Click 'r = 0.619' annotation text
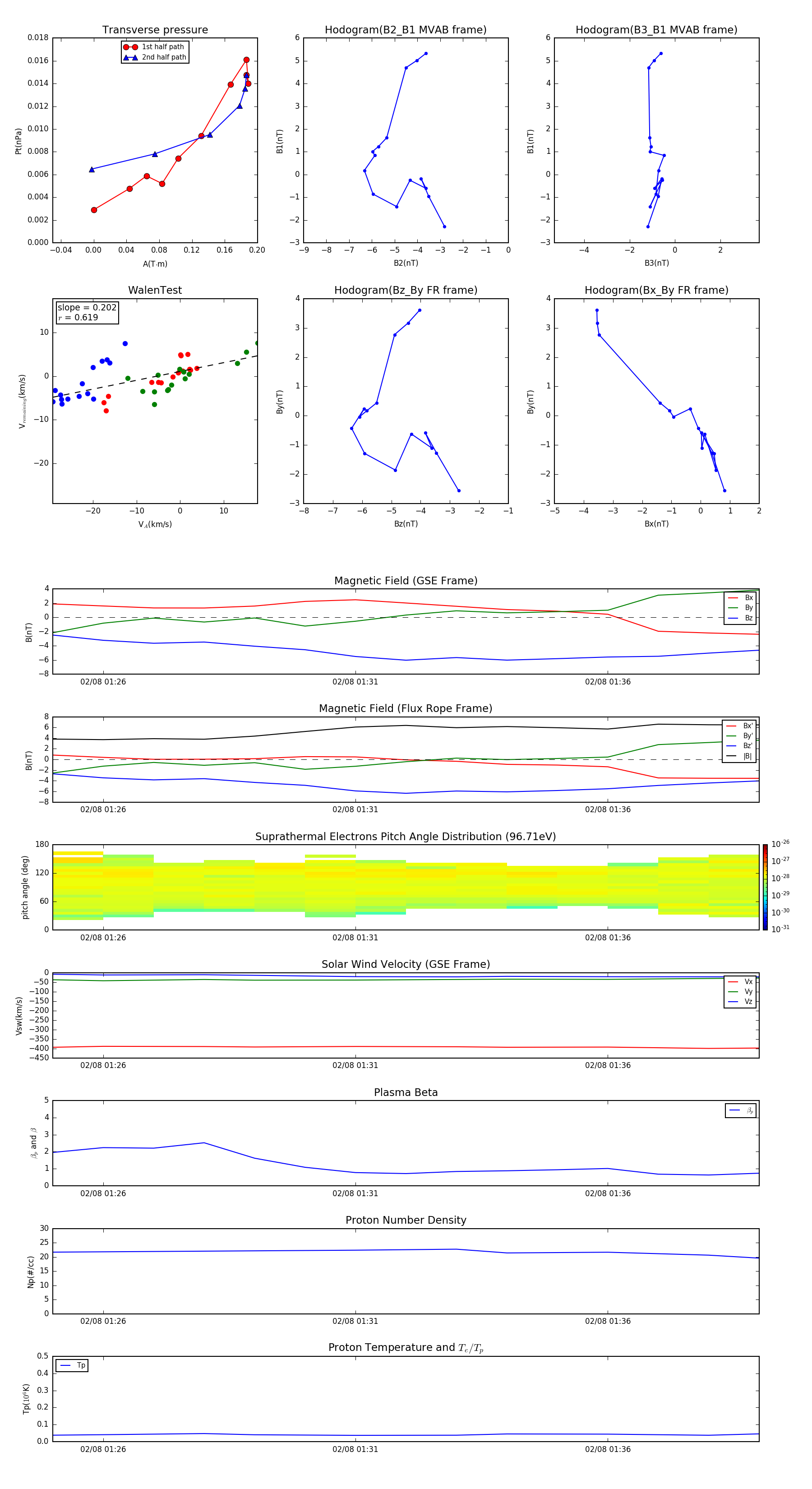 click(78, 317)
